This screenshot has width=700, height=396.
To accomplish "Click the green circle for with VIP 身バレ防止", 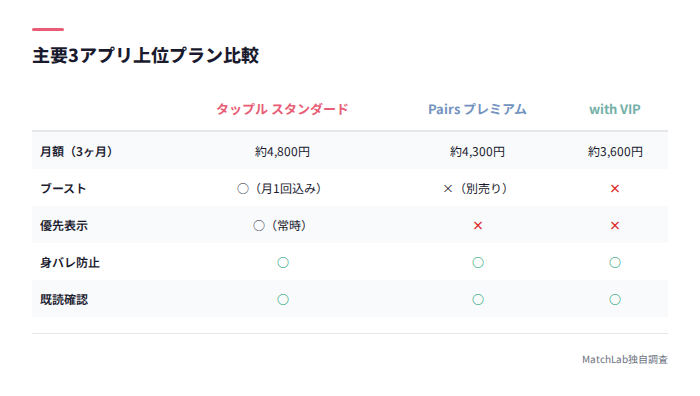I will point(615,263).
